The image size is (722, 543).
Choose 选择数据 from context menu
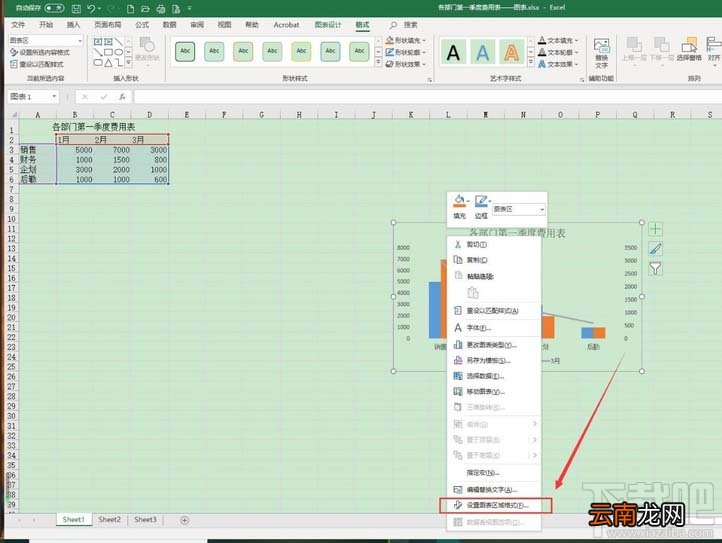tap(494, 376)
